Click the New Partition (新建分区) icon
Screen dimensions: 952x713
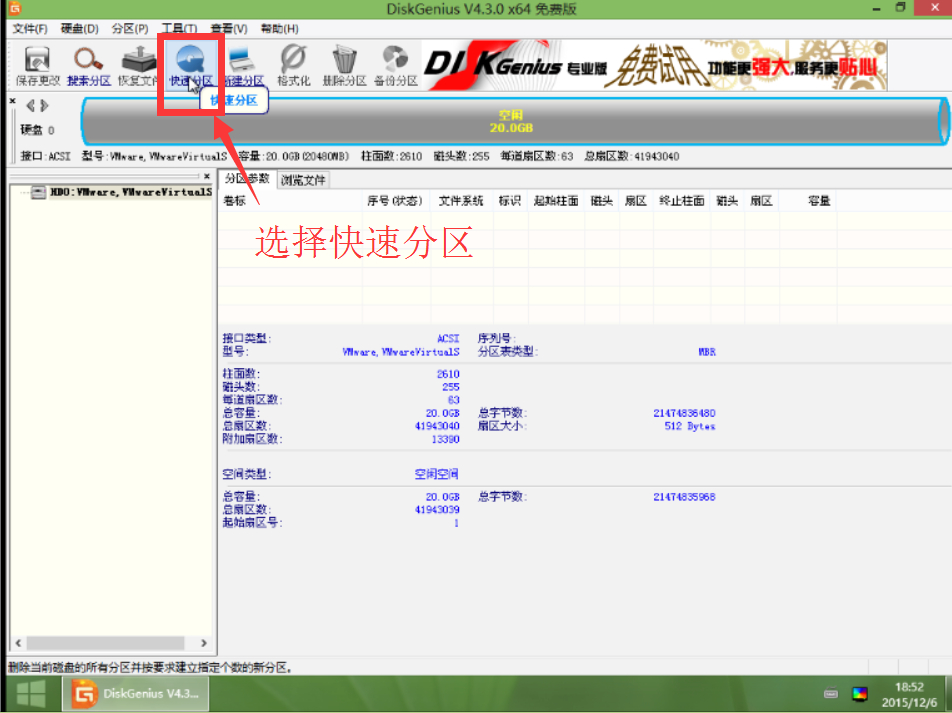(243, 66)
